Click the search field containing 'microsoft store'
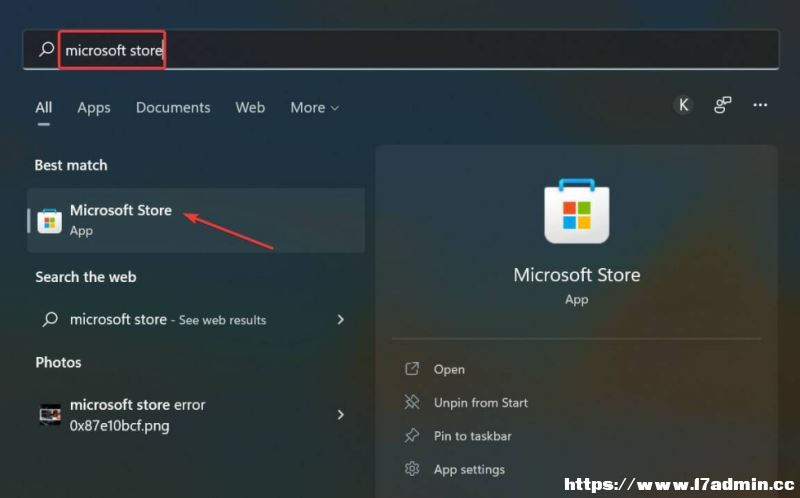This screenshot has width=800, height=498. pyautogui.click(x=401, y=49)
